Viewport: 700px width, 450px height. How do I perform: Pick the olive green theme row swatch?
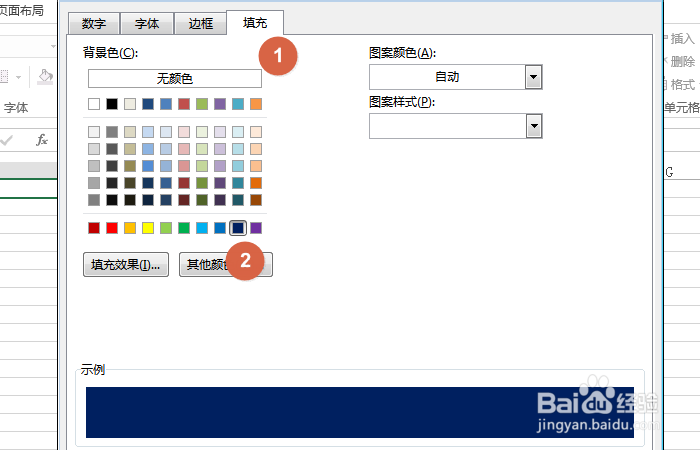202,104
